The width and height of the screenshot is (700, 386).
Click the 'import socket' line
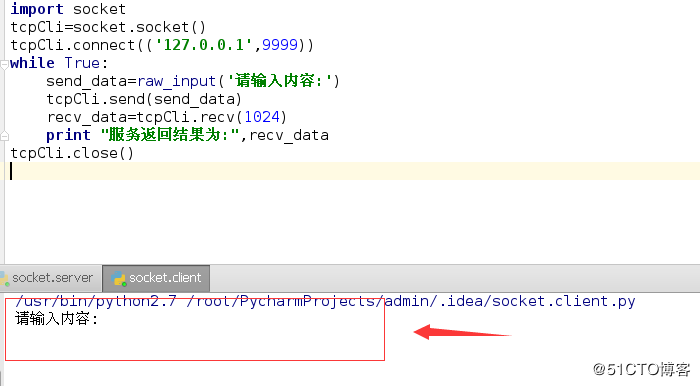pyautogui.click(x=68, y=9)
